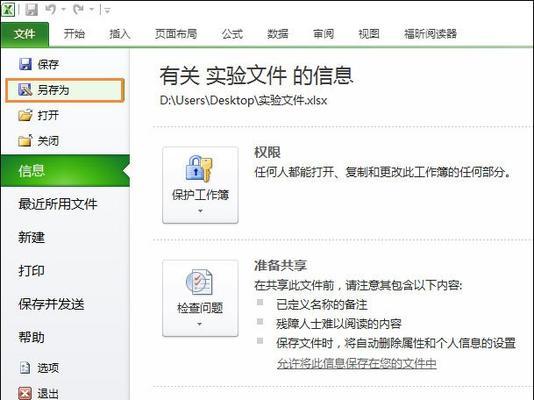Click the open folder icon beside 打开
The image size is (534, 400).
point(25,115)
